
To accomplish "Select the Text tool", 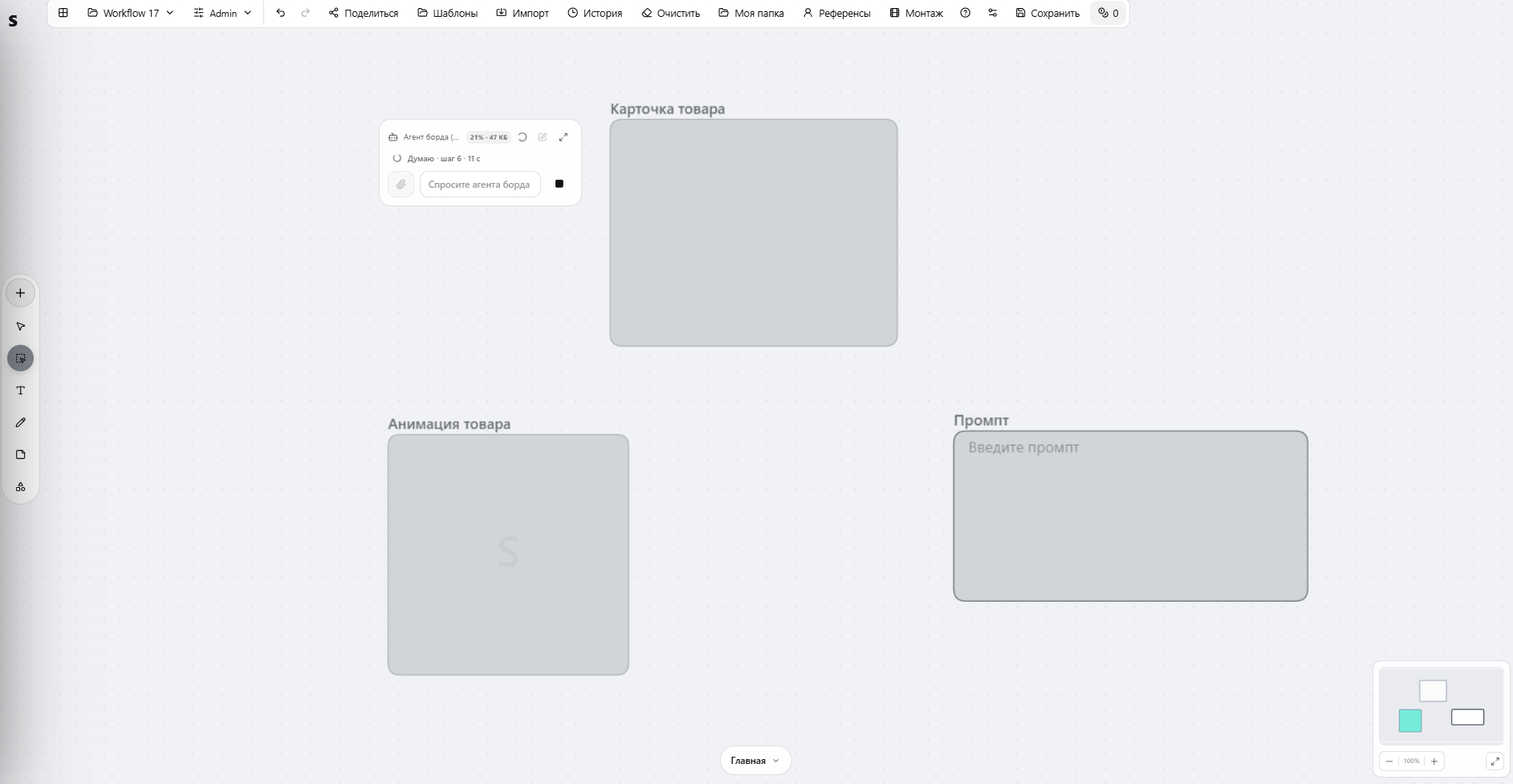I will click(x=21, y=390).
